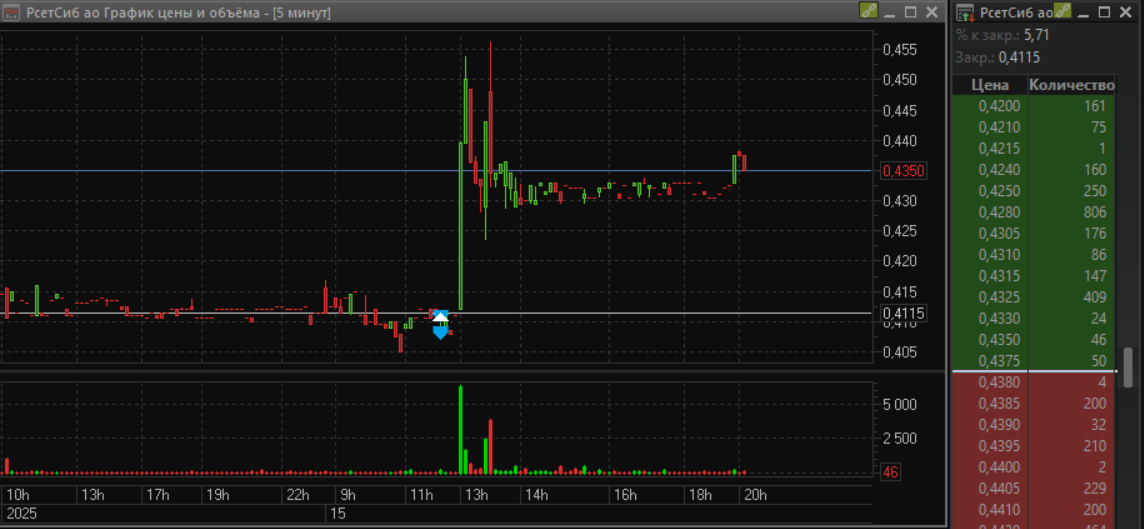Click the 22h time axis label
Image resolution: width=1144 pixels, height=529 pixels.
[x=298, y=495]
